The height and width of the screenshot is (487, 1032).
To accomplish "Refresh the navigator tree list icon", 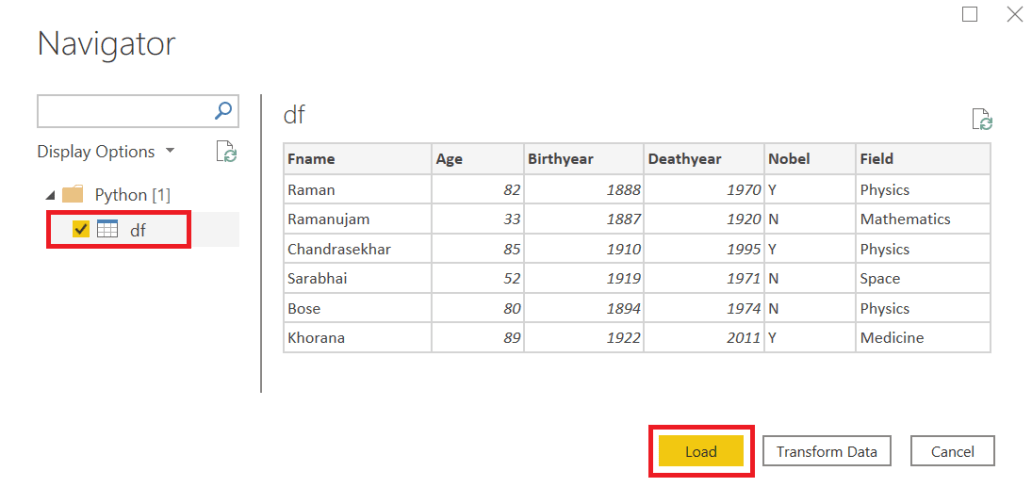I will [x=227, y=151].
